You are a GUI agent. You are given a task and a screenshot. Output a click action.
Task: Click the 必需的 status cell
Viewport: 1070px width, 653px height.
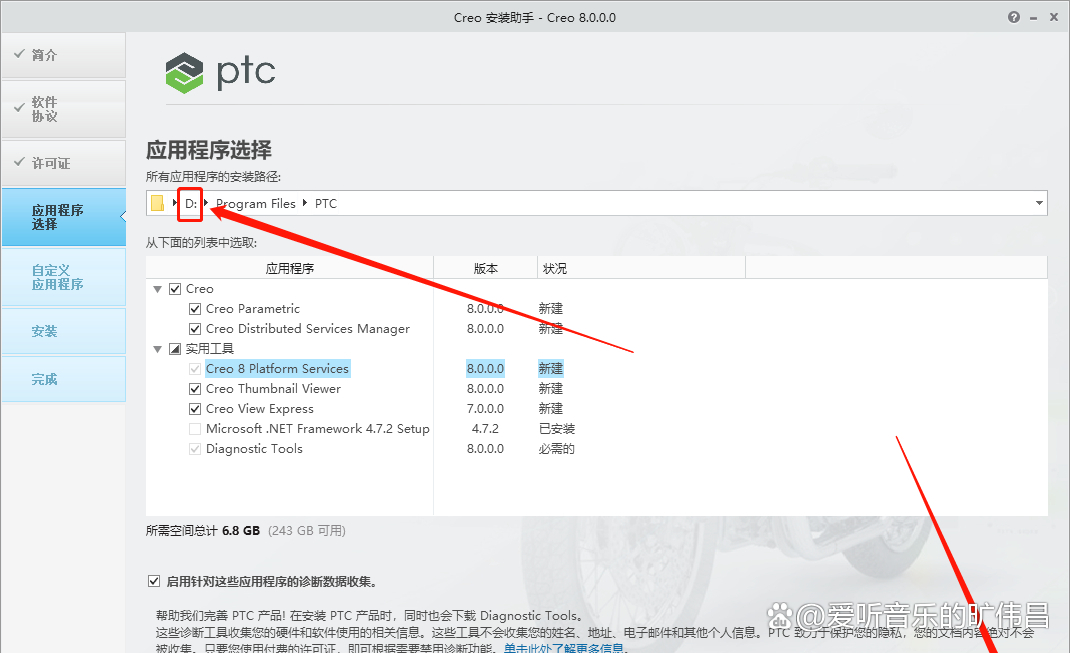point(557,449)
